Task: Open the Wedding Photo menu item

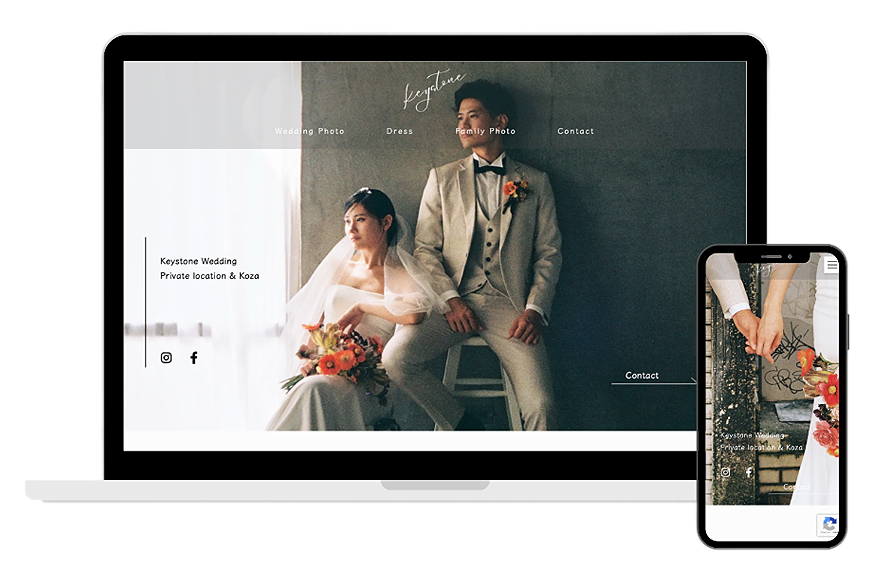Action: (x=309, y=132)
